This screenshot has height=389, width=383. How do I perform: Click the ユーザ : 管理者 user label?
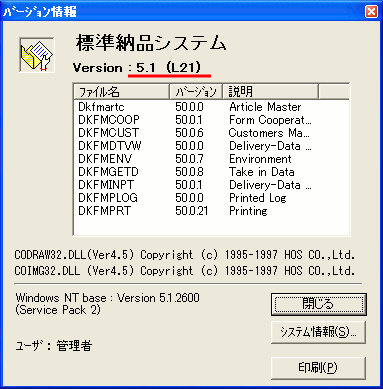[x=54, y=346]
